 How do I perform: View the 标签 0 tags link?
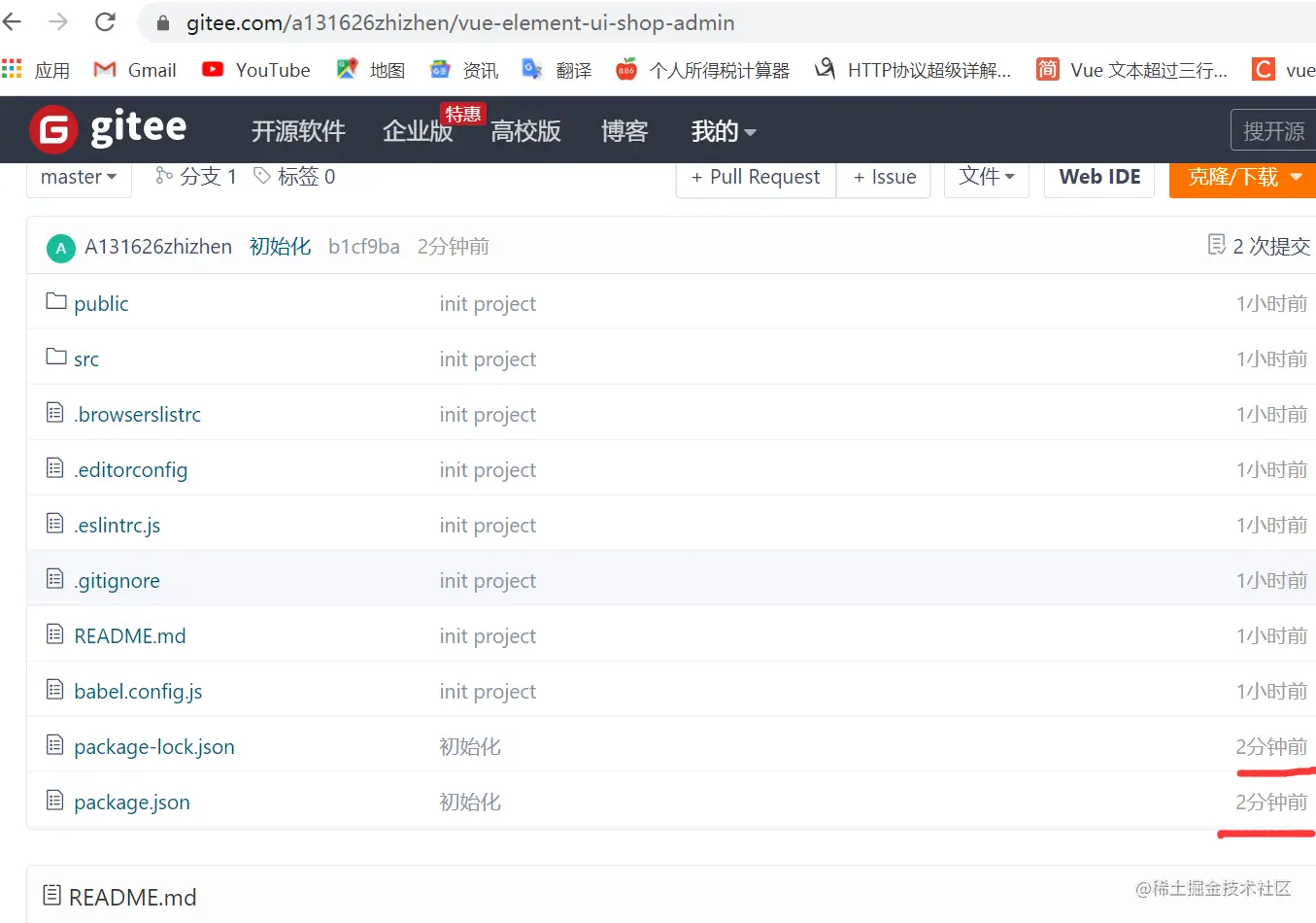[294, 176]
